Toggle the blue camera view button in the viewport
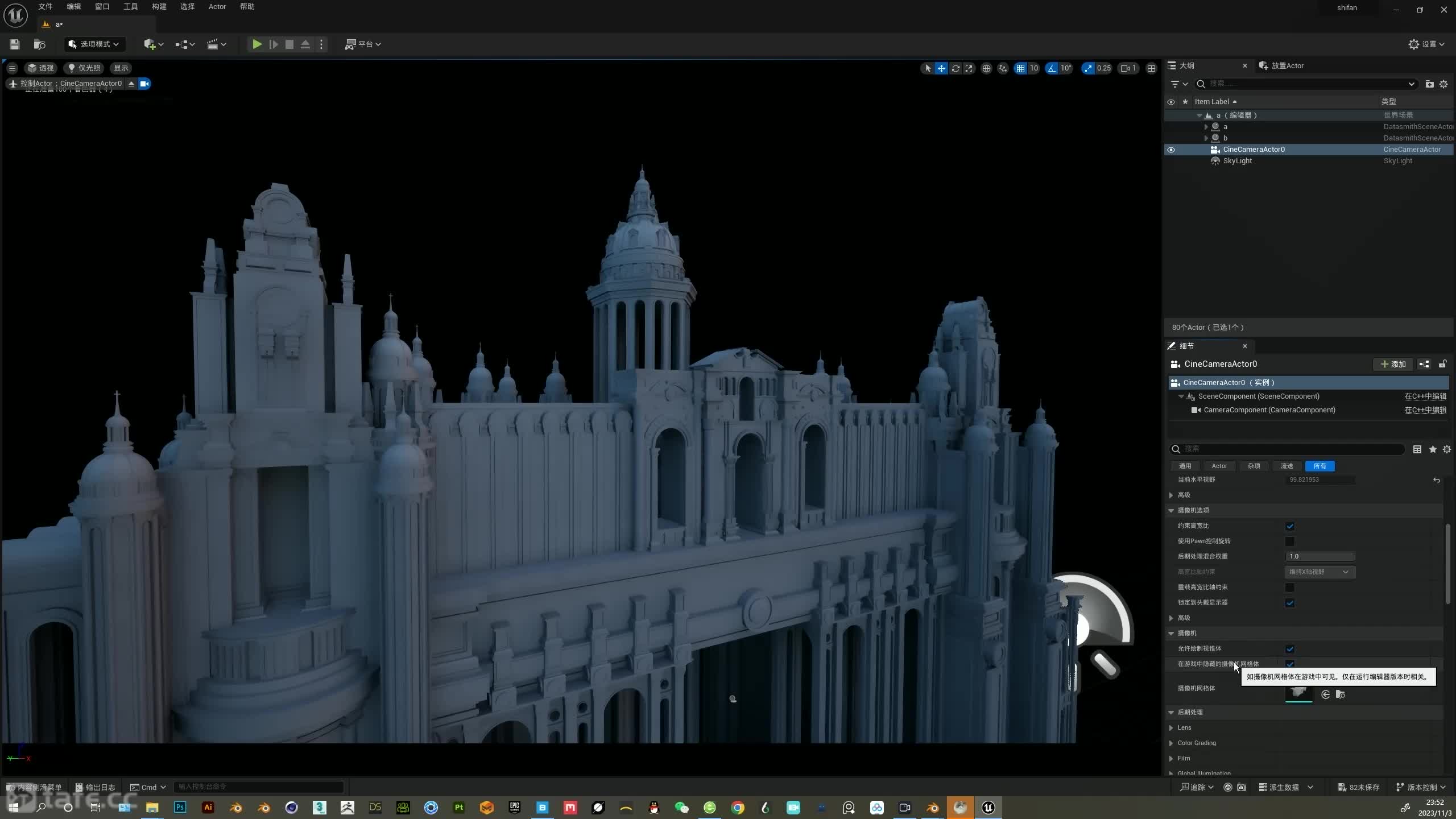The width and height of the screenshot is (1456, 819). [x=144, y=84]
